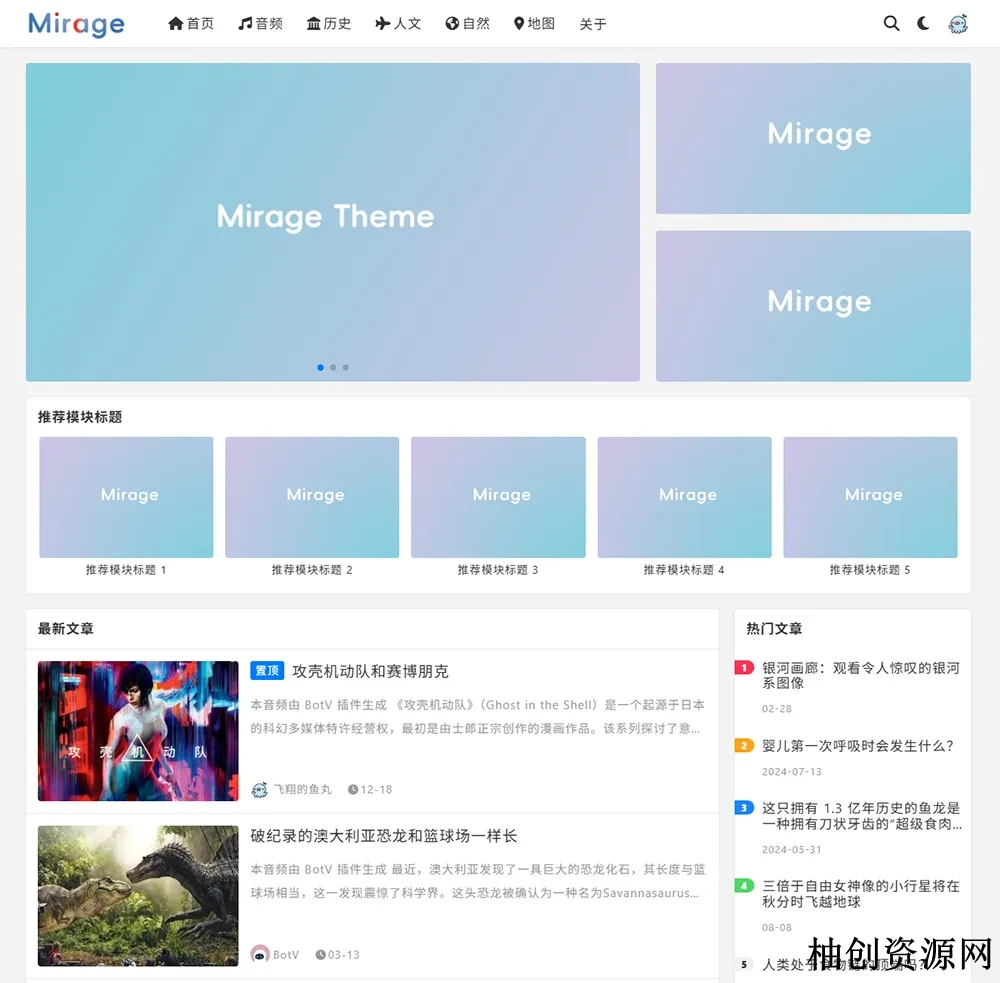Go to 首页 home menu item
1000x983 pixels.
pyautogui.click(x=191, y=23)
